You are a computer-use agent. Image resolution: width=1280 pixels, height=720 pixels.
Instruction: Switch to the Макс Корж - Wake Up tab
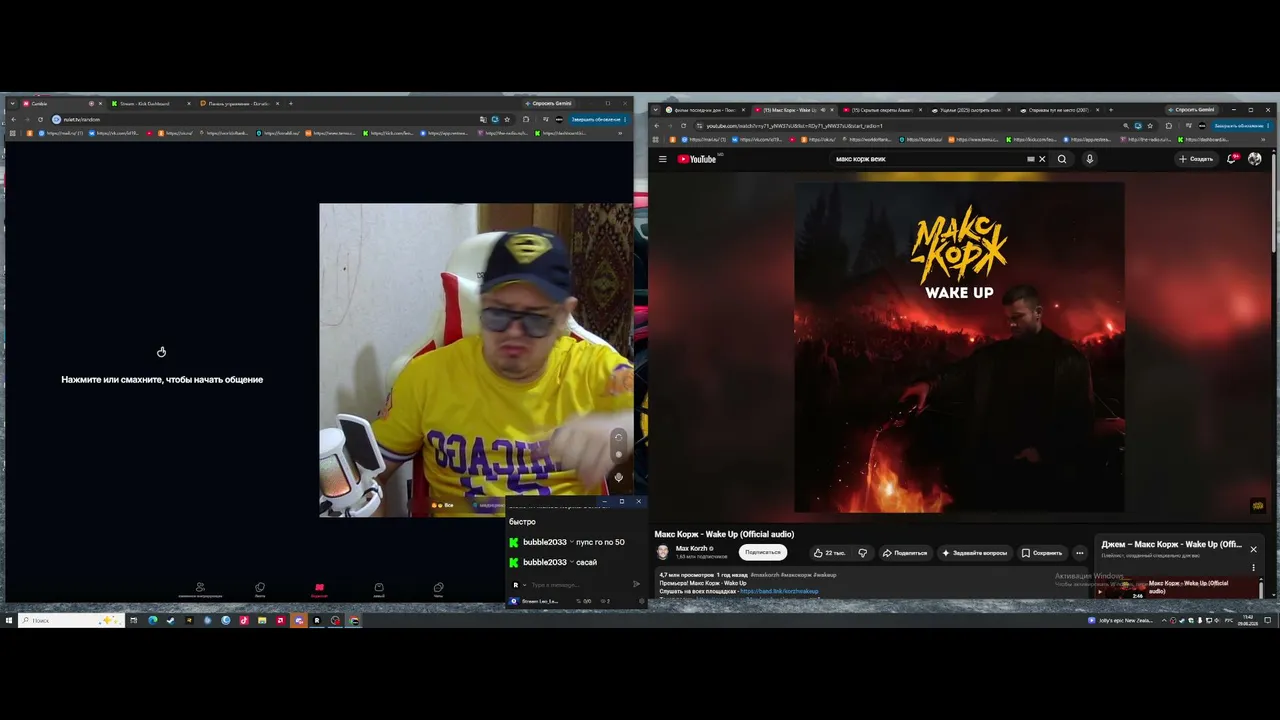tap(792, 110)
